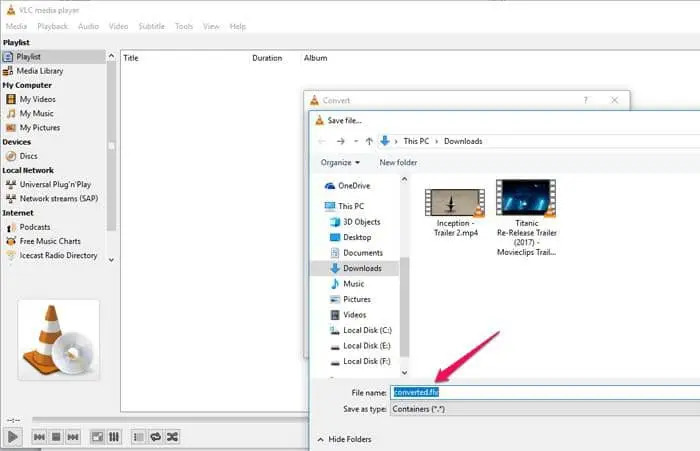Go to previous media track

pos(39,437)
